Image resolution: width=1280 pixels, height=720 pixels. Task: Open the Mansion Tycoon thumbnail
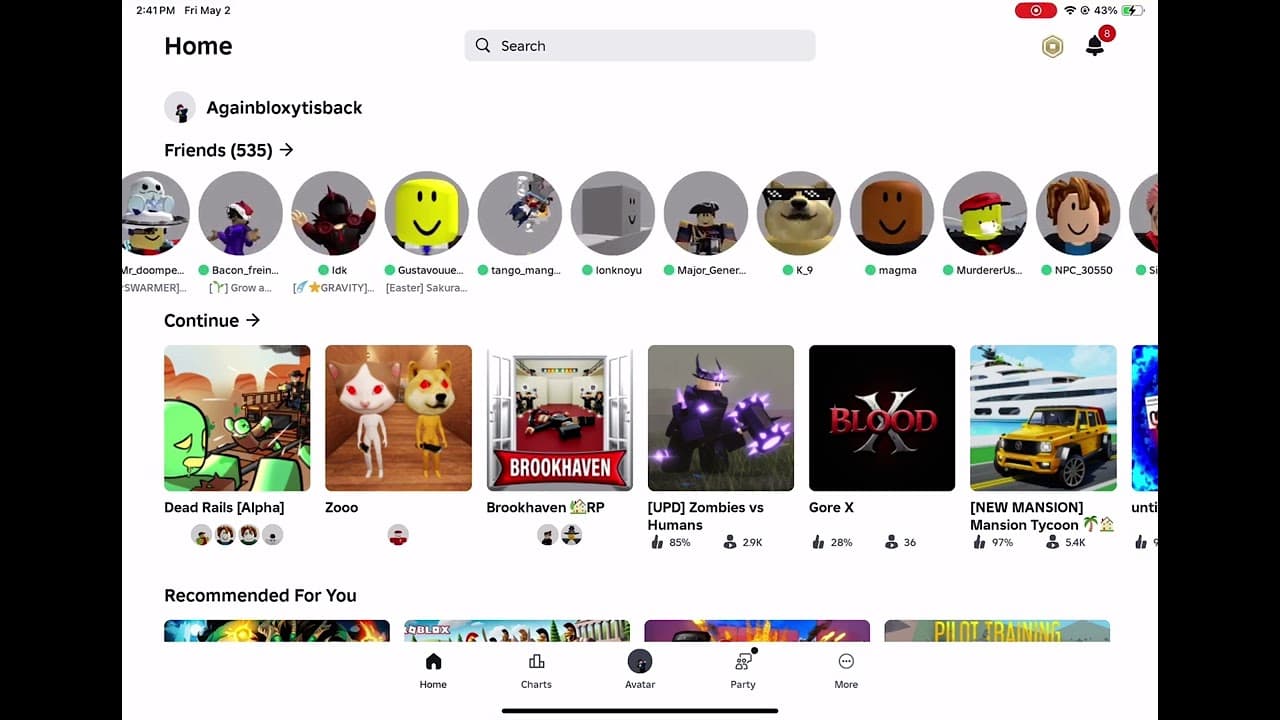pos(1043,418)
